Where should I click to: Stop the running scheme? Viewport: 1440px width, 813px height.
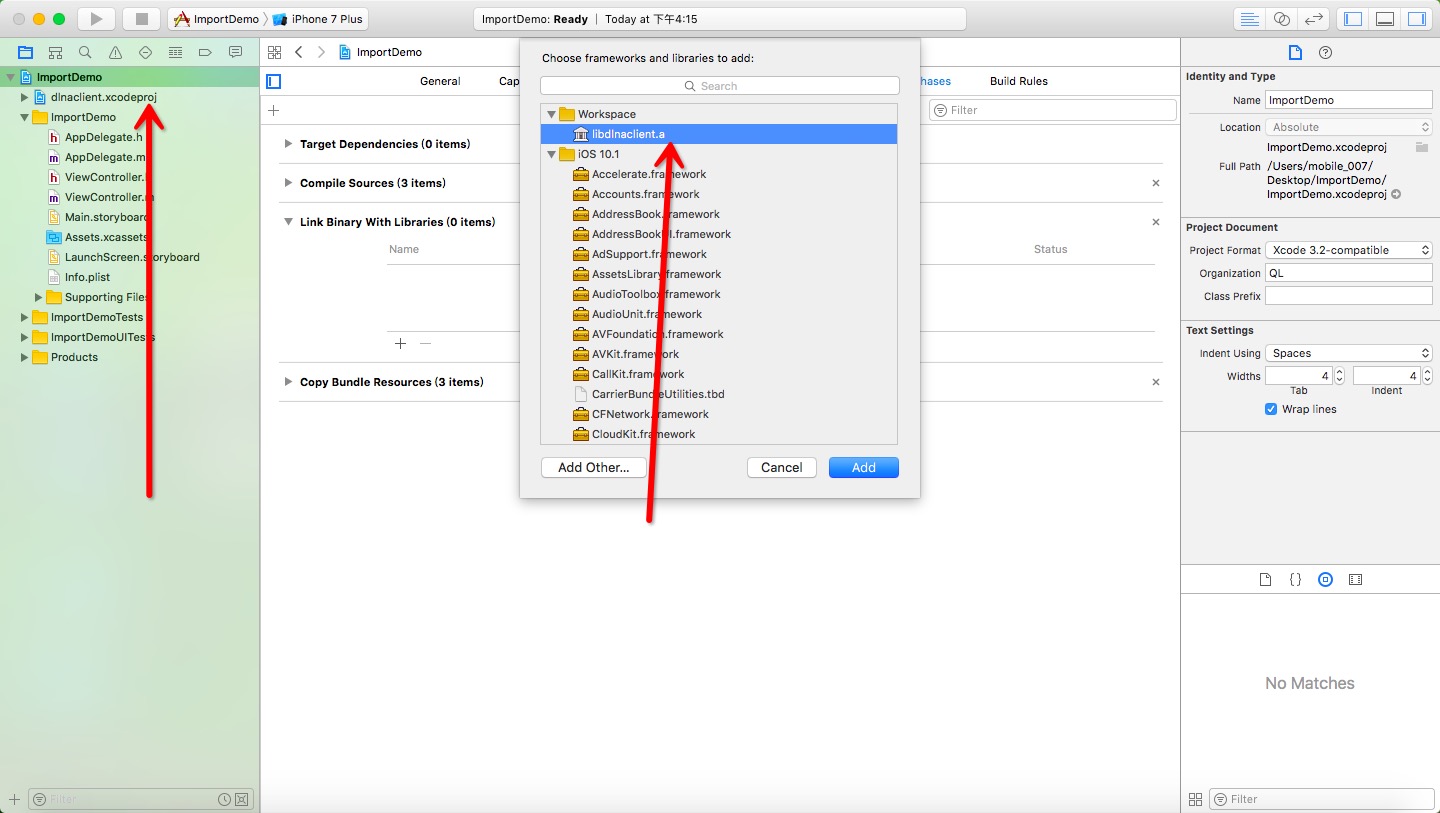141,19
